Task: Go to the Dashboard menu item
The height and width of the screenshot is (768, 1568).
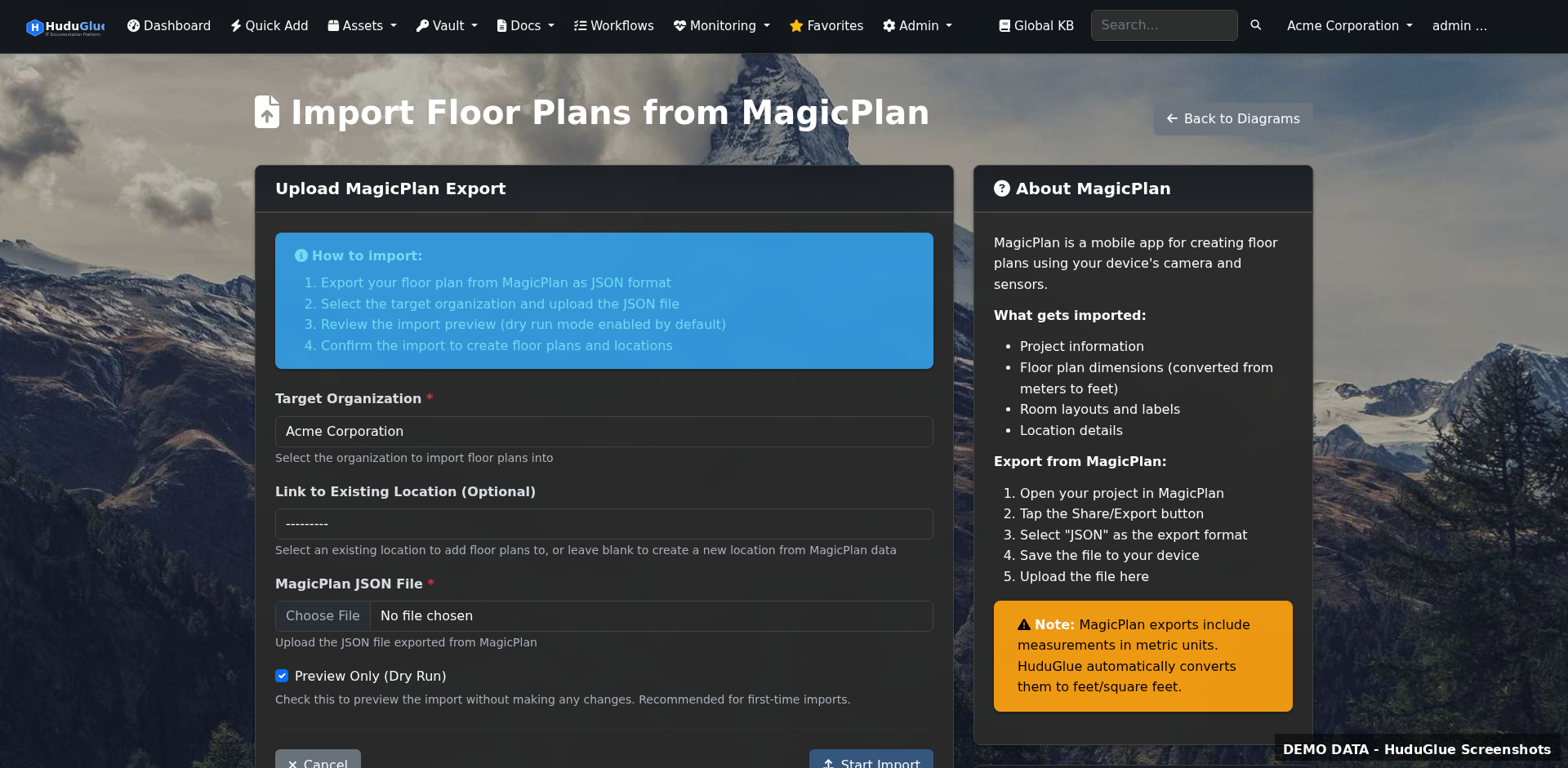Action: [168, 25]
